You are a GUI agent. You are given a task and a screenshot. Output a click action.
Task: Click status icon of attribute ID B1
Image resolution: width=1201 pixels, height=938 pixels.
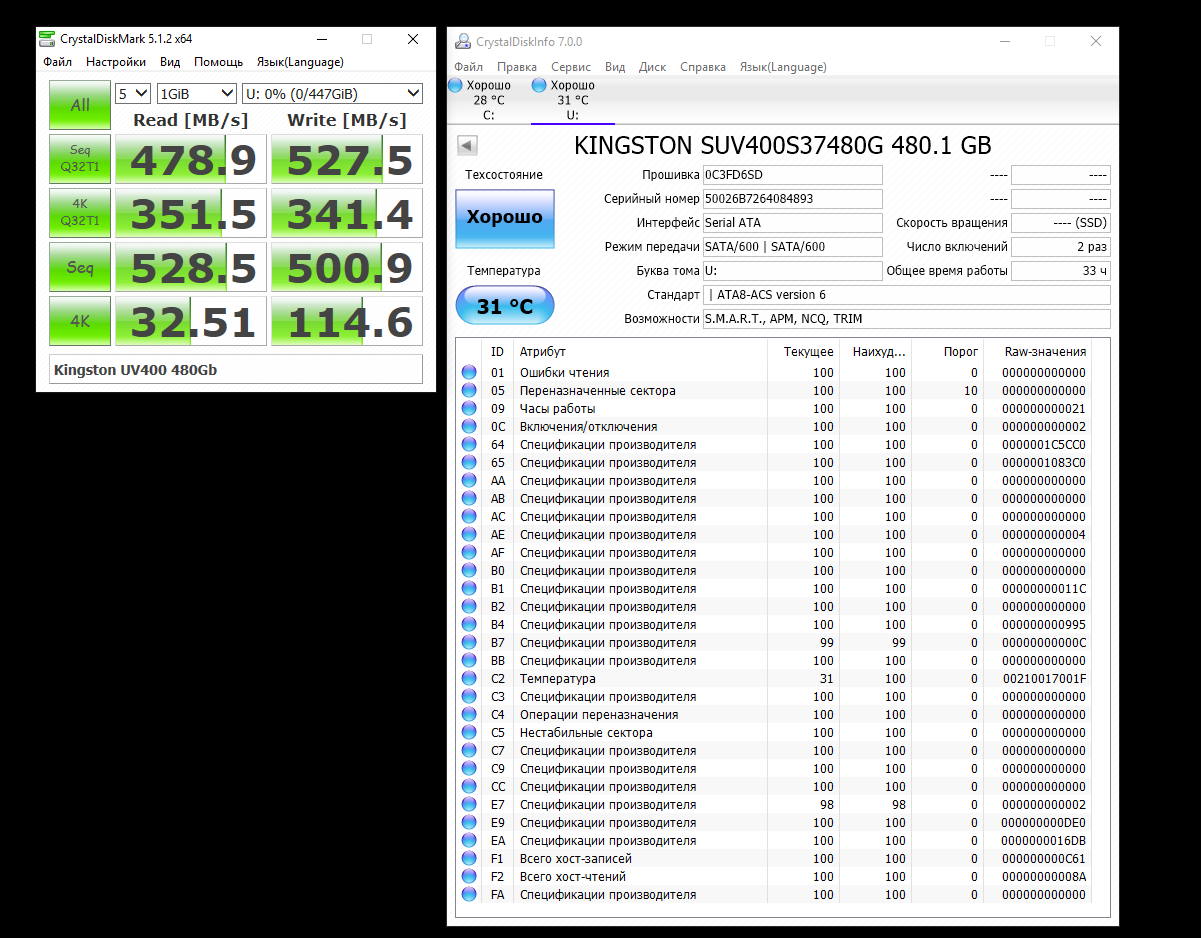469,589
